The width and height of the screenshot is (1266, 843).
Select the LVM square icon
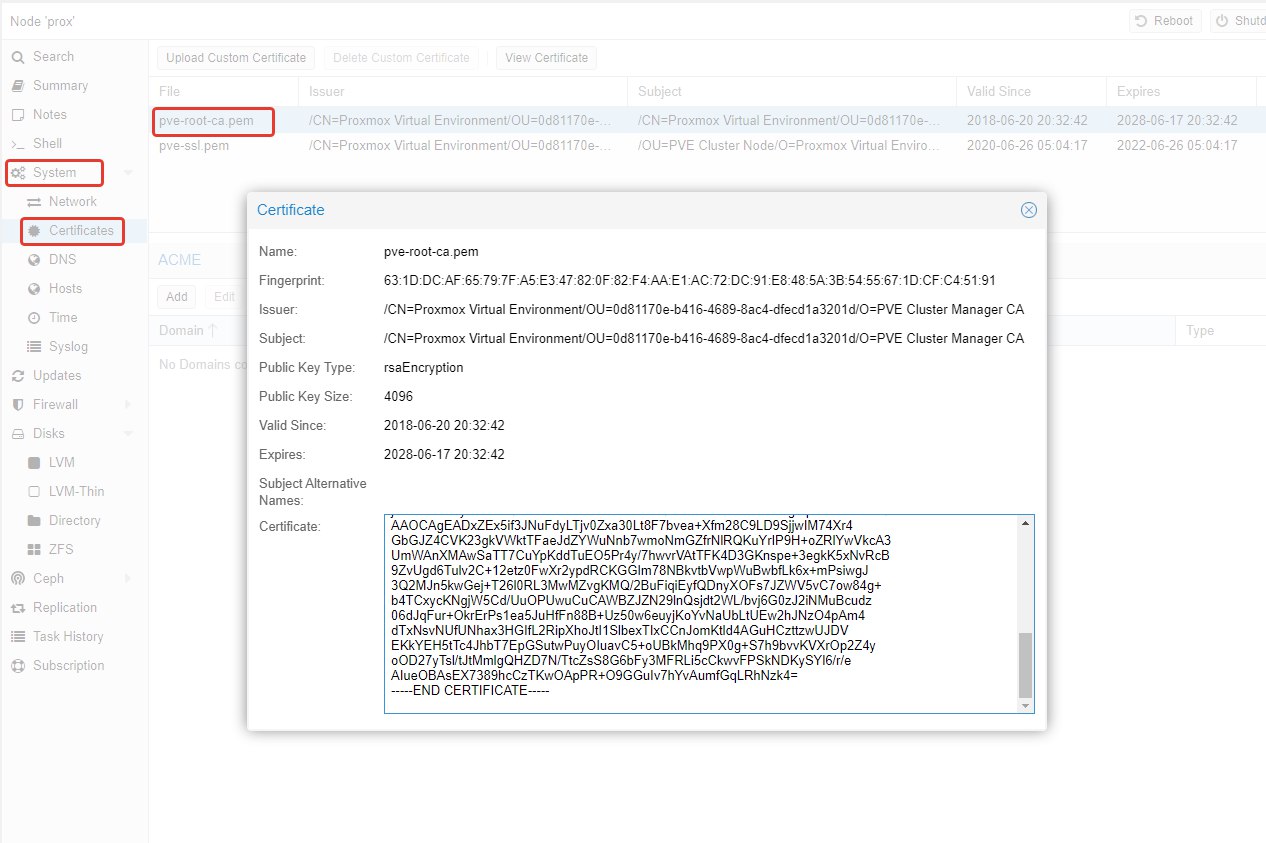click(x=34, y=463)
